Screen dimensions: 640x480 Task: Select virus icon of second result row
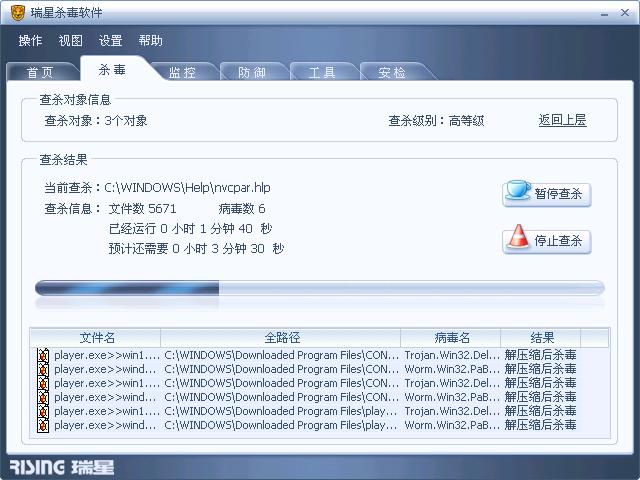click(x=43, y=369)
